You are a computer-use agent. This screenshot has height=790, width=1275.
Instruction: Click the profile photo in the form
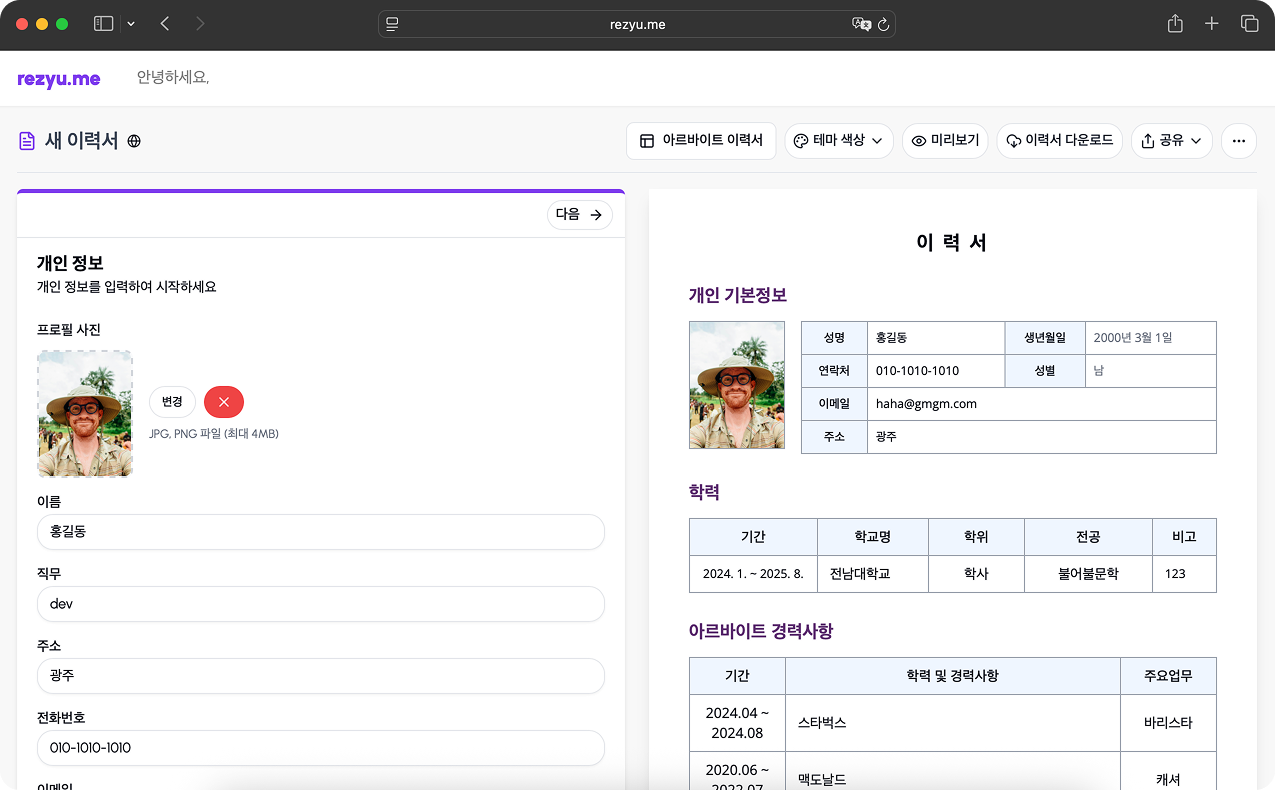tap(85, 414)
